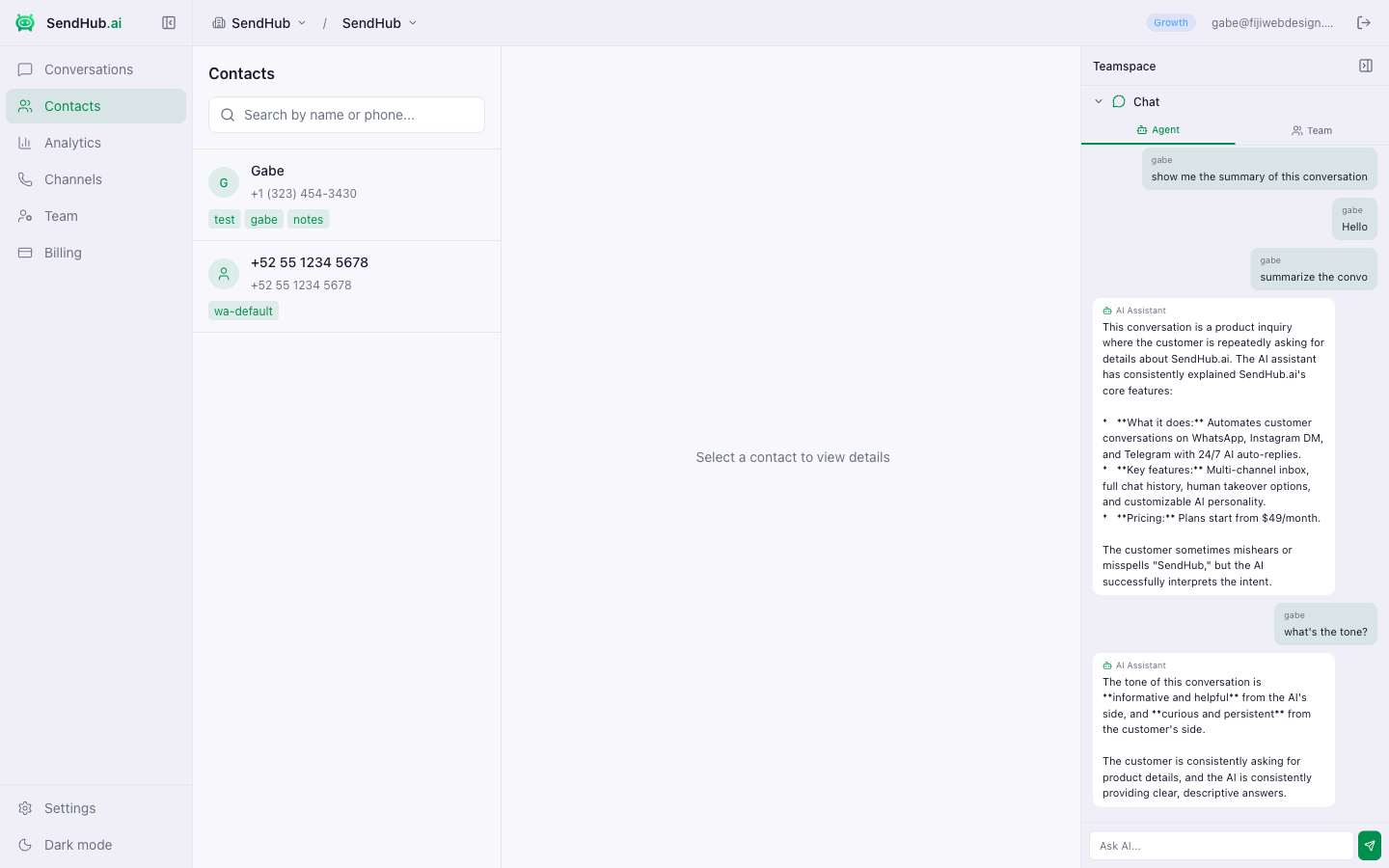
Task: Click the Billing card icon
Action: pyautogui.click(x=25, y=253)
